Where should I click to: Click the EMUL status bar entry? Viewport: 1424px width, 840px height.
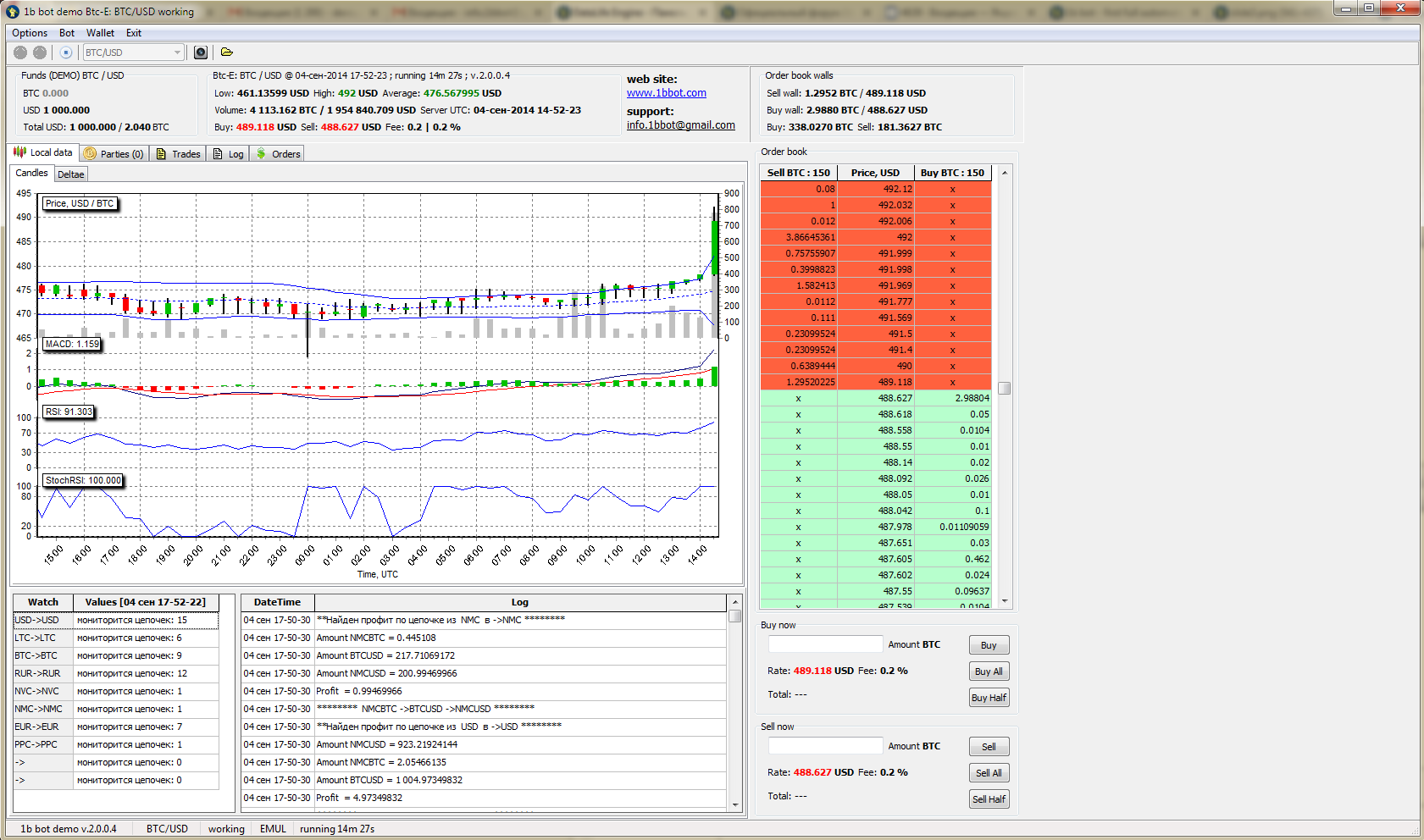click(273, 829)
